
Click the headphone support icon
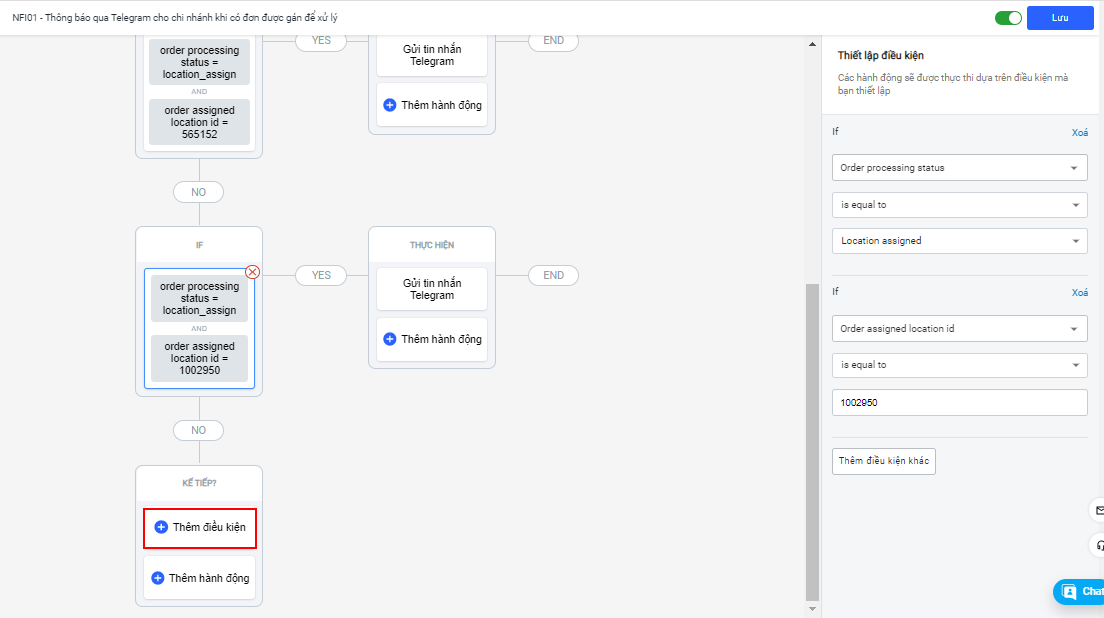1099,546
